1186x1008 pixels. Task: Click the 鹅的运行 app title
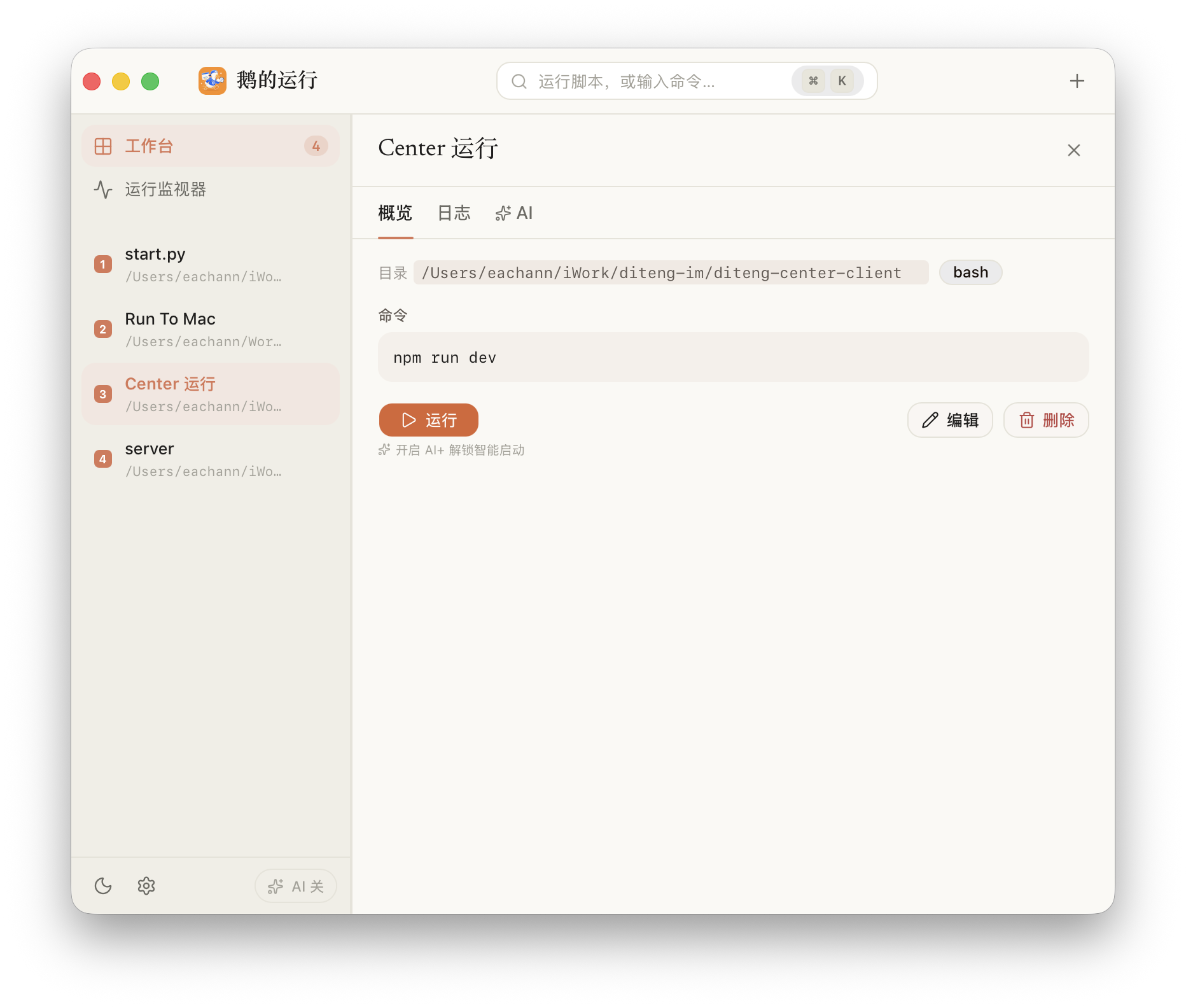(277, 80)
